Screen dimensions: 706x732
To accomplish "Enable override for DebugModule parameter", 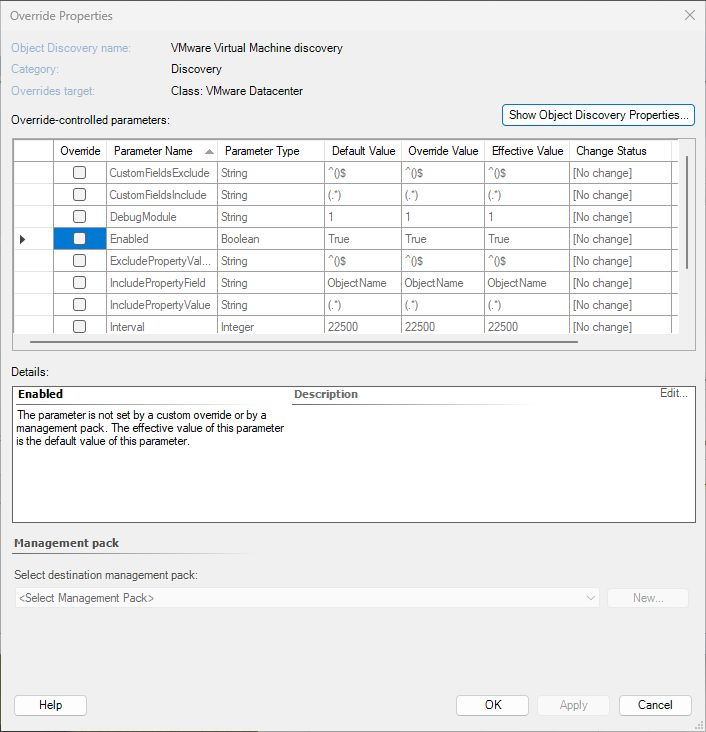I will coord(79,217).
